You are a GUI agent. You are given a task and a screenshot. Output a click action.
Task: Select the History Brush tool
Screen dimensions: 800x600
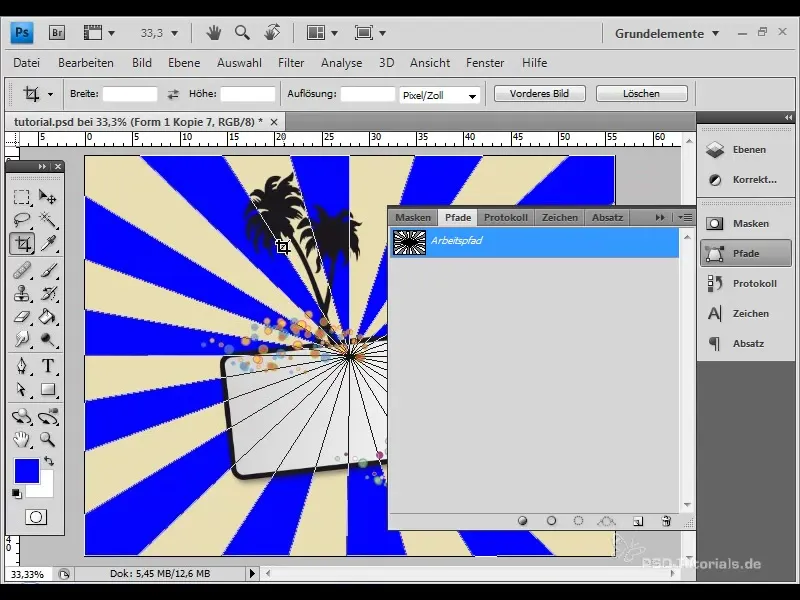tap(48, 294)
